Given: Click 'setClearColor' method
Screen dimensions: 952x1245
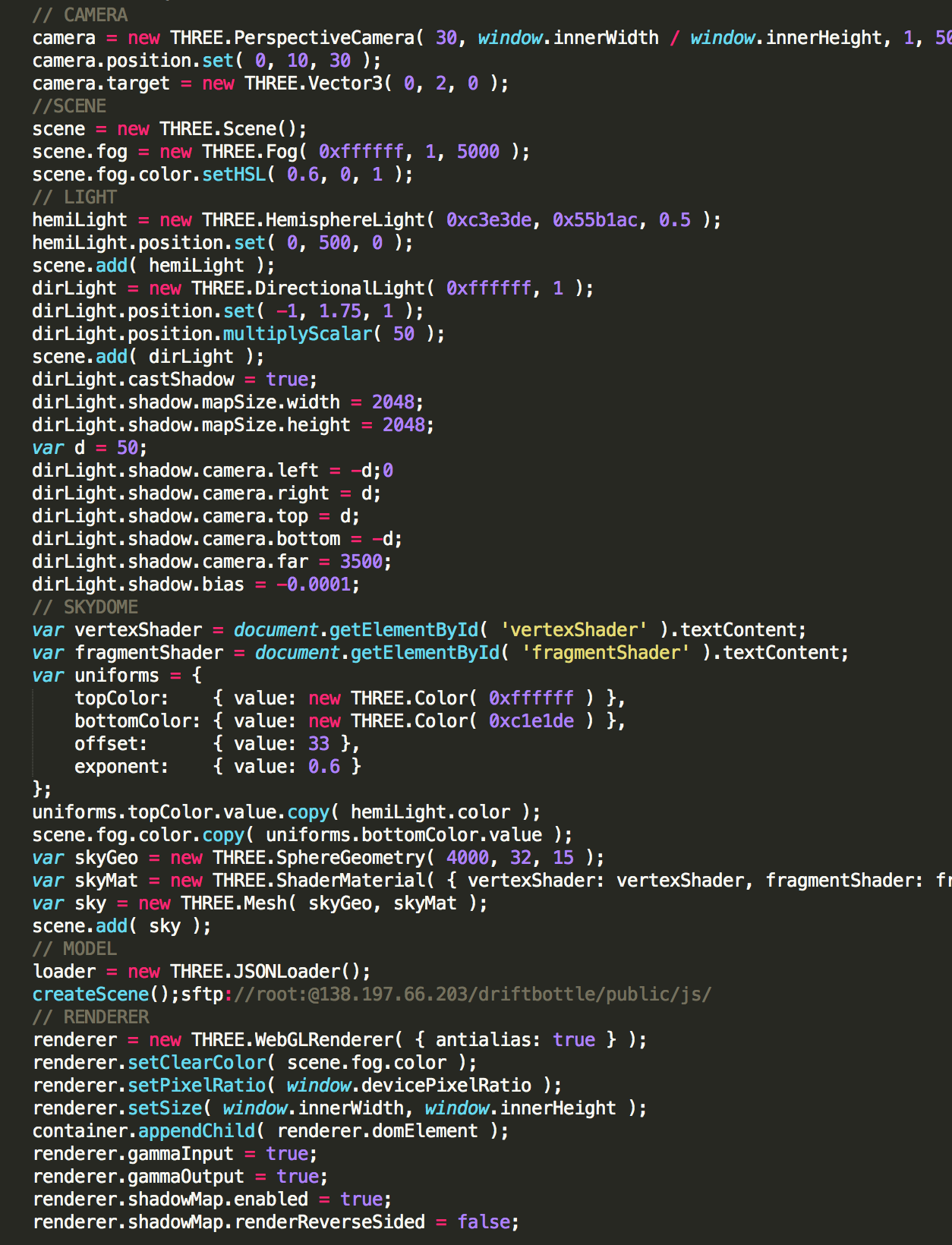Looking at the screenshot, I should point(197,1062).
